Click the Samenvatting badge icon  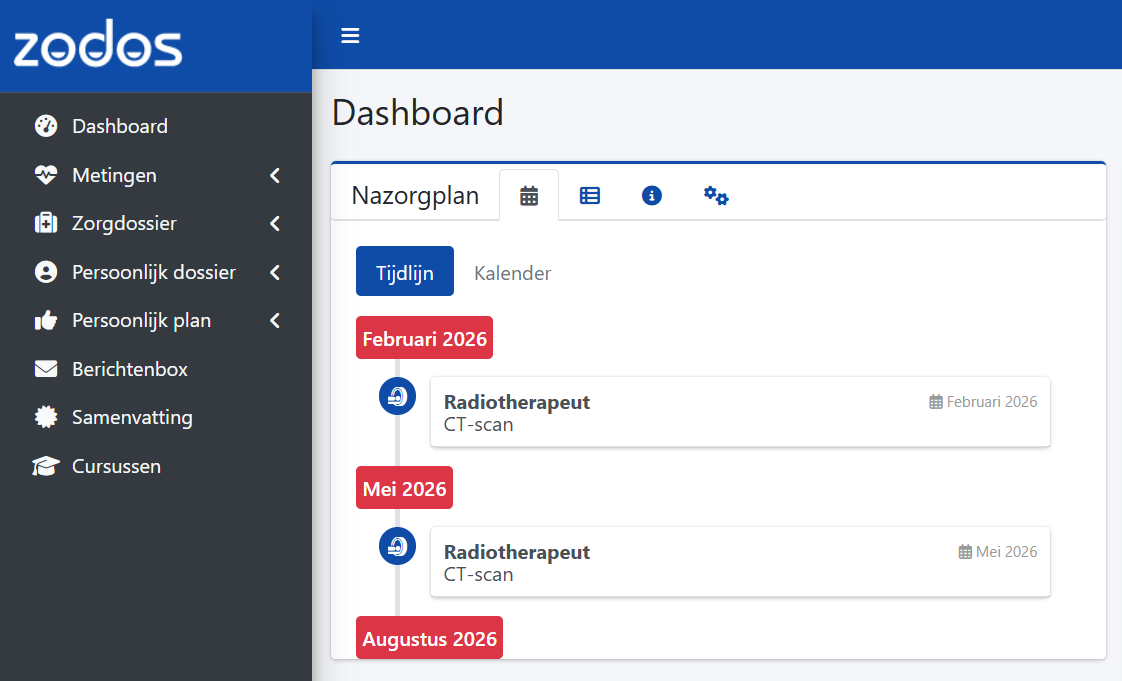46,417
